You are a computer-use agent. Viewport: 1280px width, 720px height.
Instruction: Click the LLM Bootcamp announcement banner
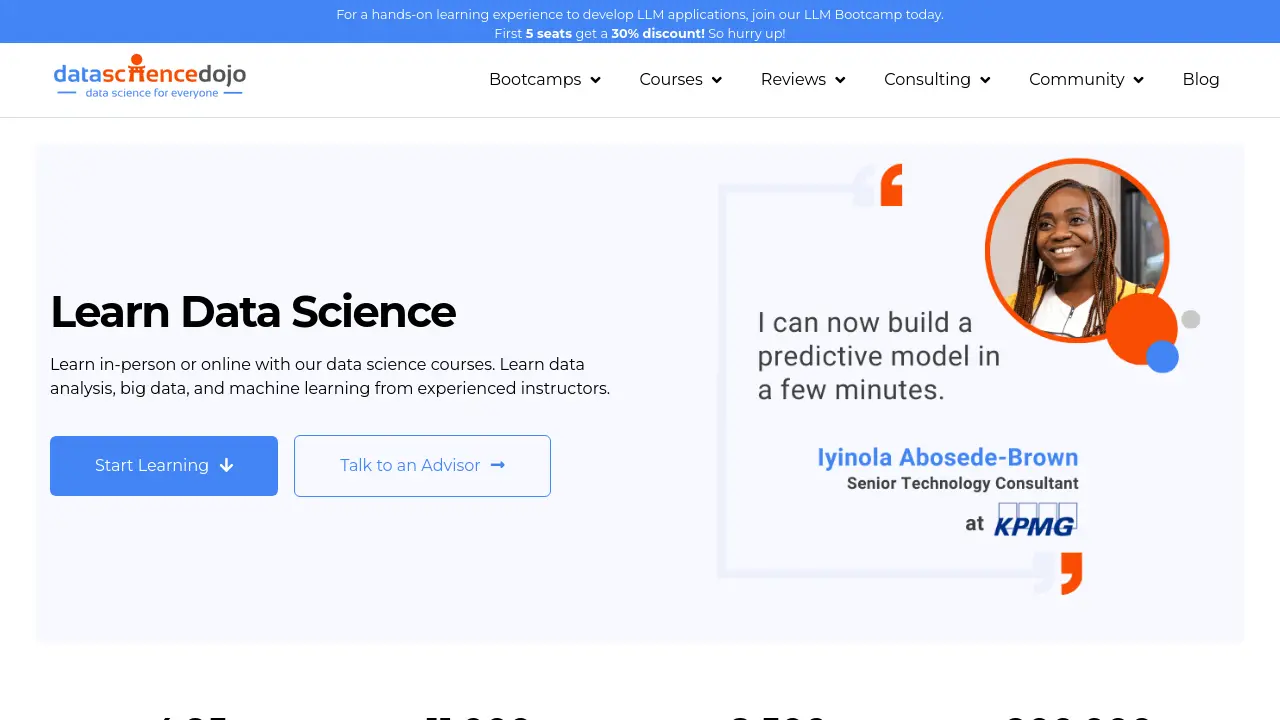[x=640, y=22]
